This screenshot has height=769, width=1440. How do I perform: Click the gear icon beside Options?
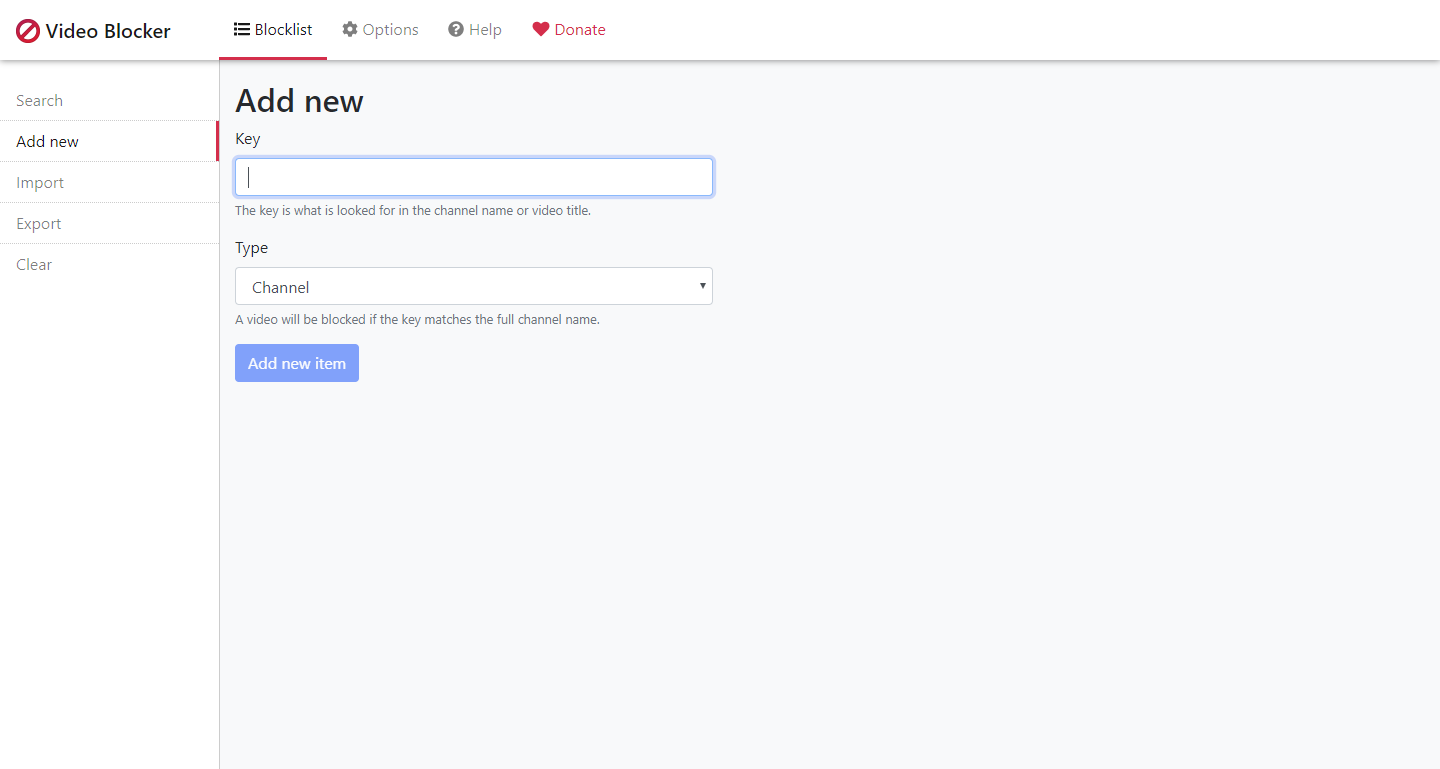[350, 29]
